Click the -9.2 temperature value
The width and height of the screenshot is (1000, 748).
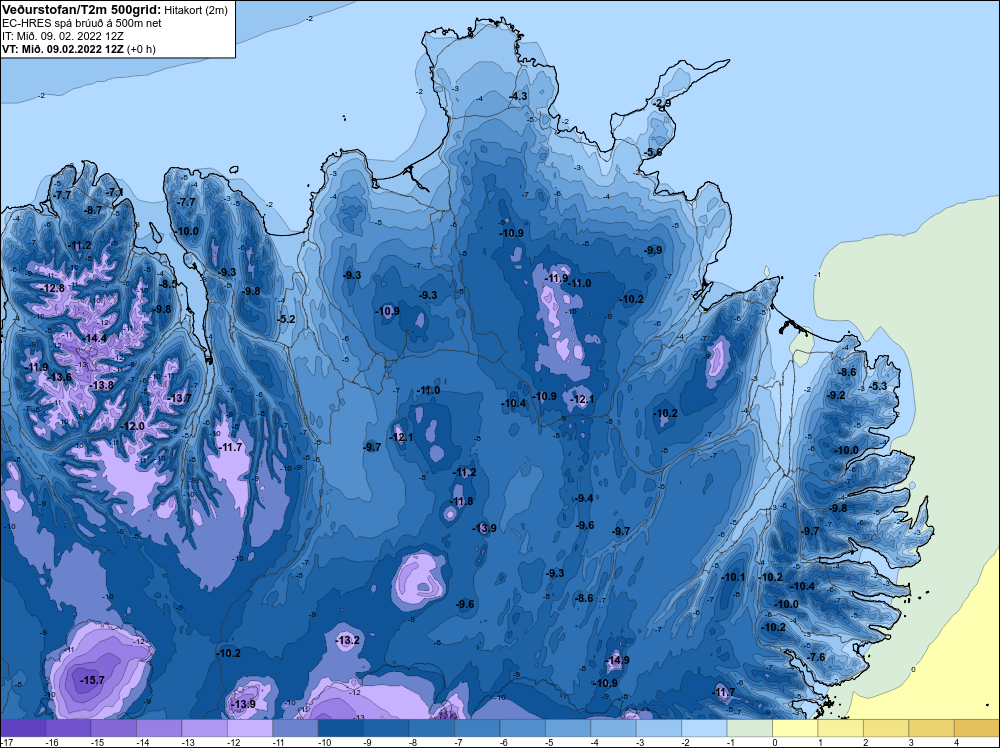[x=836, y=395]
